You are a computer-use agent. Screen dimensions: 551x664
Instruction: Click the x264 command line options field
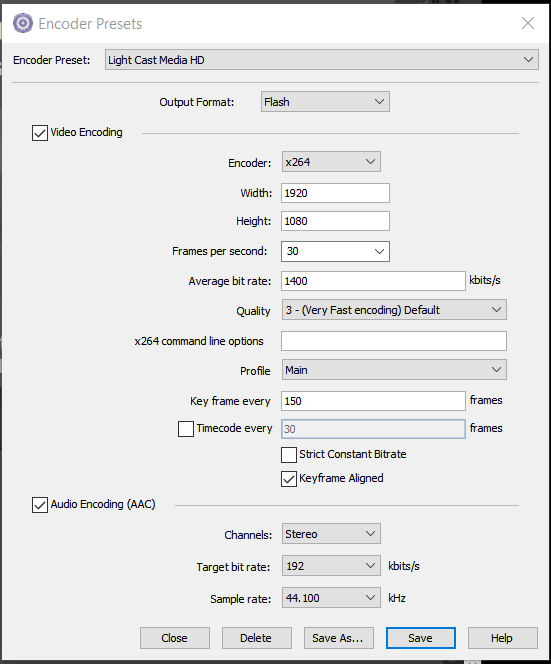(394, 341)
